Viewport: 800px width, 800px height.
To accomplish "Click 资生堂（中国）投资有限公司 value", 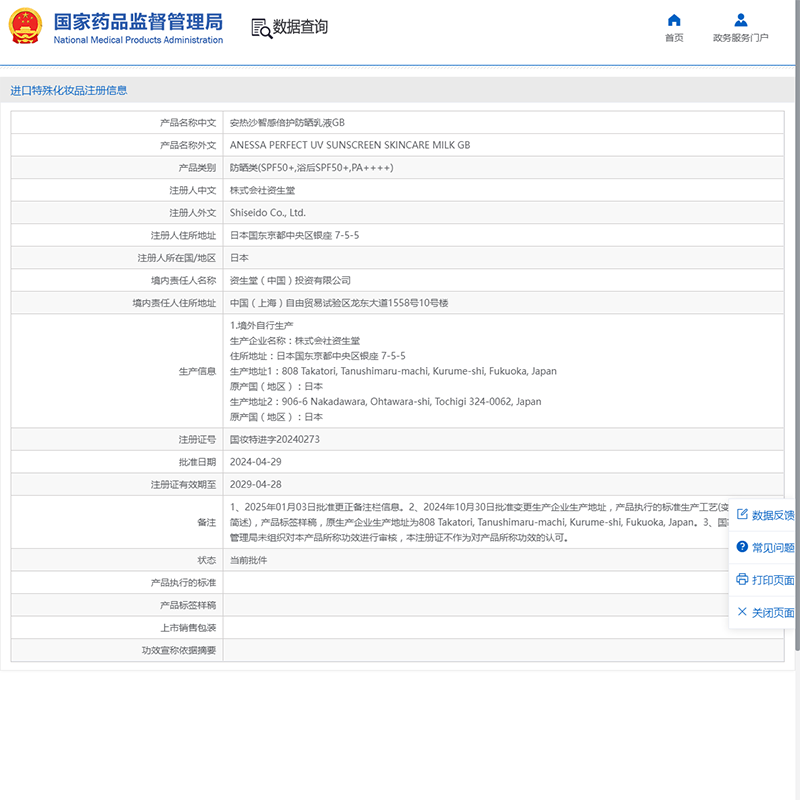I will click(290, 280).
